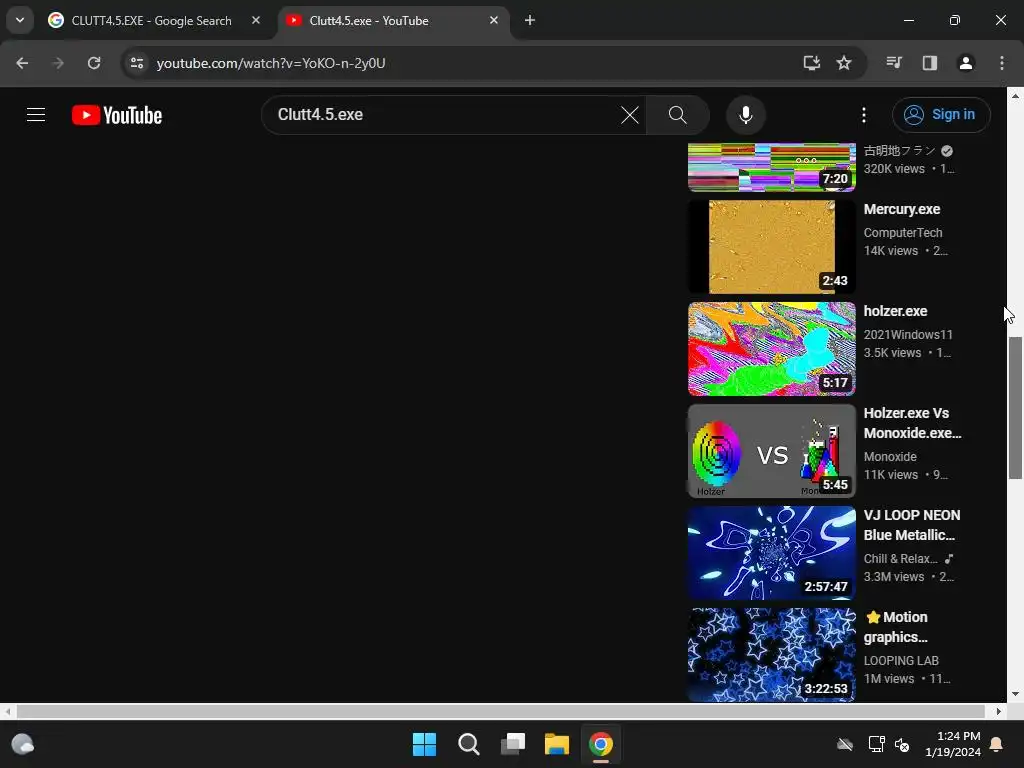
Task: Visit the ComputerTech channel name
Action: coord(903,232)
